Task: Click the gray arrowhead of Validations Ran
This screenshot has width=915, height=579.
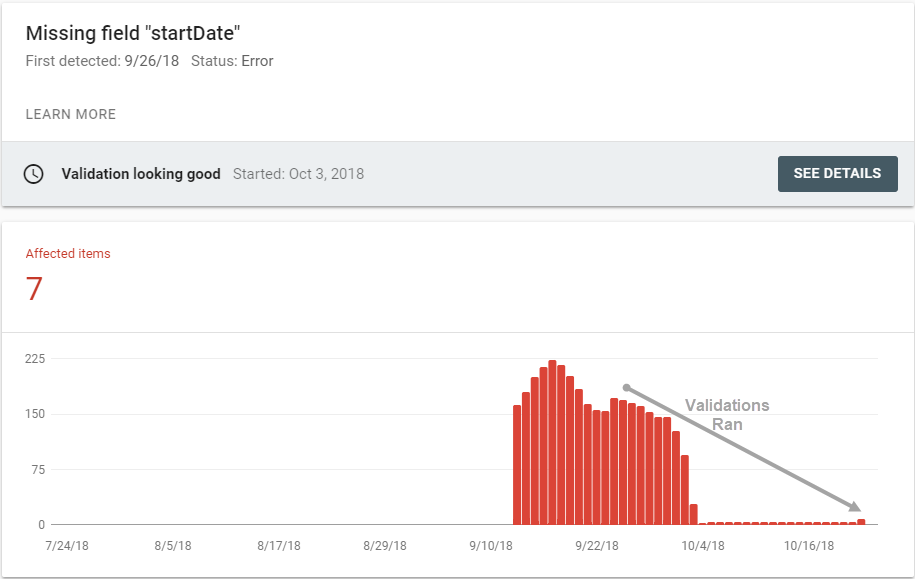Action: pos(855,506)
